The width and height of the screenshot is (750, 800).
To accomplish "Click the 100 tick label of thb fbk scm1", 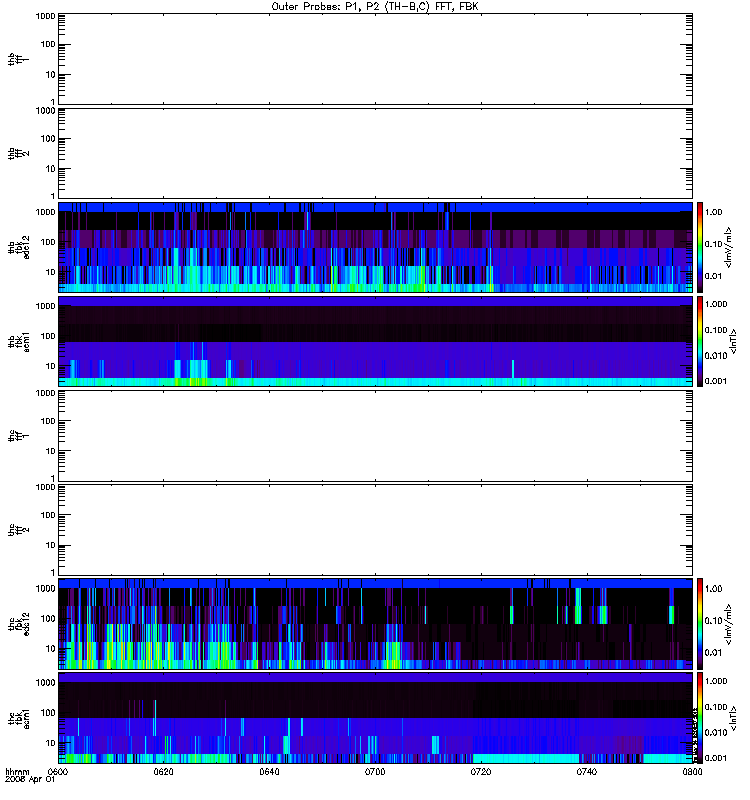I will click(48, 336).
